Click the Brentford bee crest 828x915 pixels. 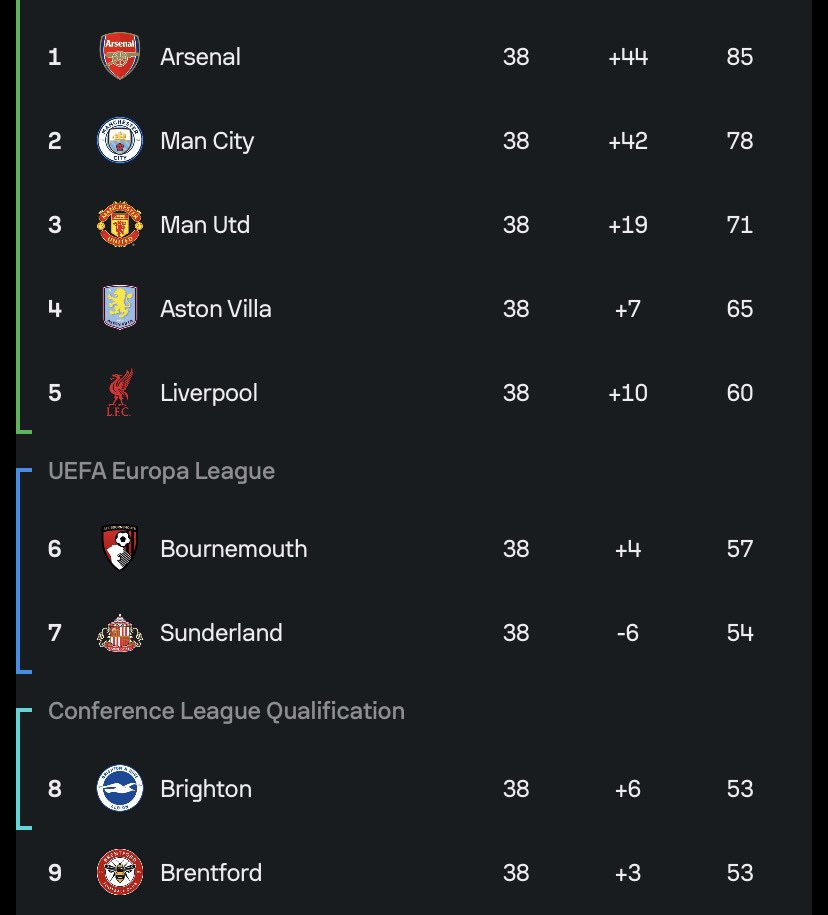click(x=120, y=872)
